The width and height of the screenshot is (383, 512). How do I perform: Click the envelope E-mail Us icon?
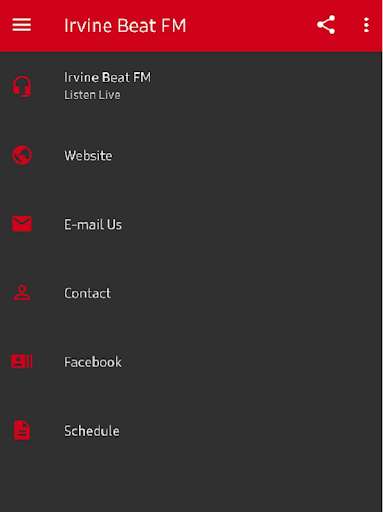coord(22,224)
